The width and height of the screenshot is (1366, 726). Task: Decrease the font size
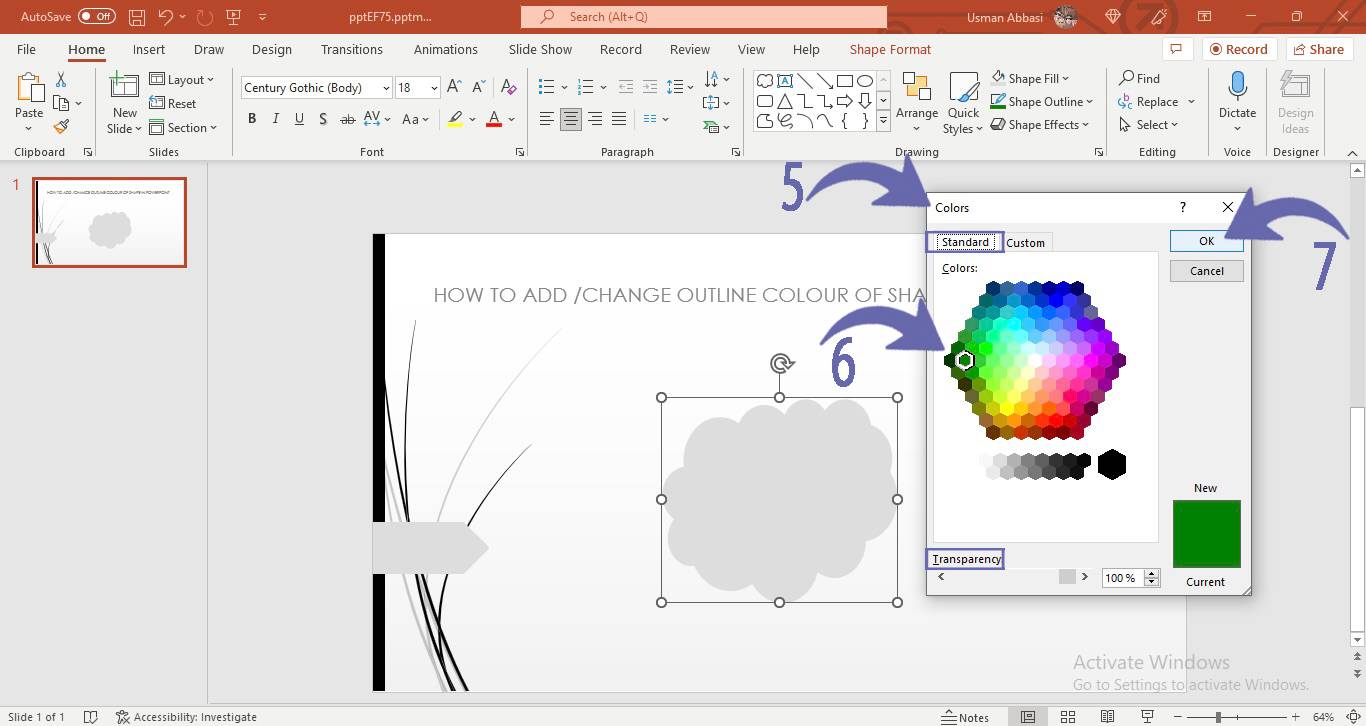click(478, 87)
